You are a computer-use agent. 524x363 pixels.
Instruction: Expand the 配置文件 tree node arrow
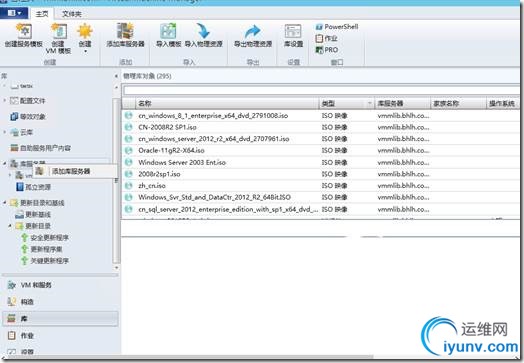[5, 100]
